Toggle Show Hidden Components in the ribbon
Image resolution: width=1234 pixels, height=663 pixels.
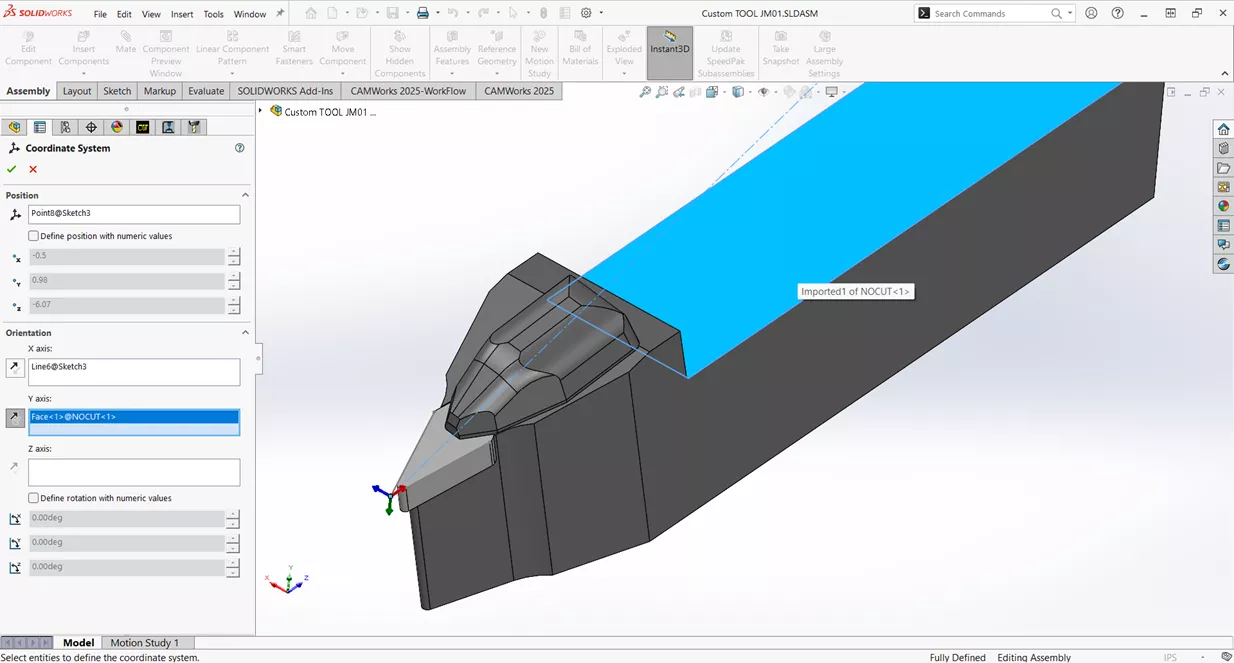pos(399,48)
